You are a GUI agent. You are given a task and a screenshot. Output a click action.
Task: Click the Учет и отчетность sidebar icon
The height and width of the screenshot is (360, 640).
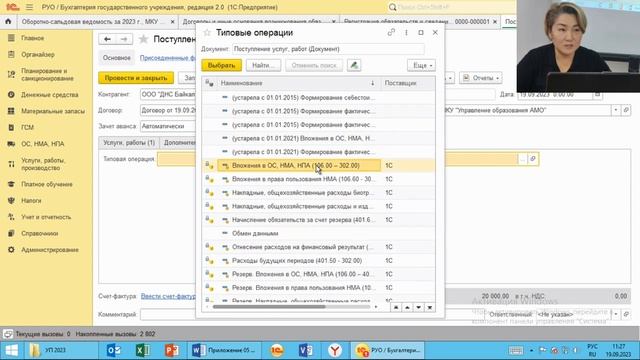tap(11, 217)
